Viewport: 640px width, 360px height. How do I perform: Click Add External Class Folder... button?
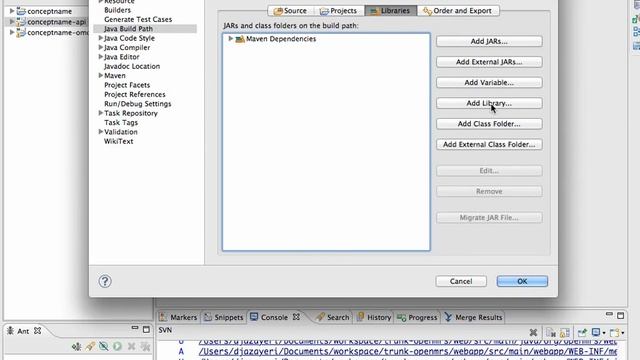tap(489, 144)
